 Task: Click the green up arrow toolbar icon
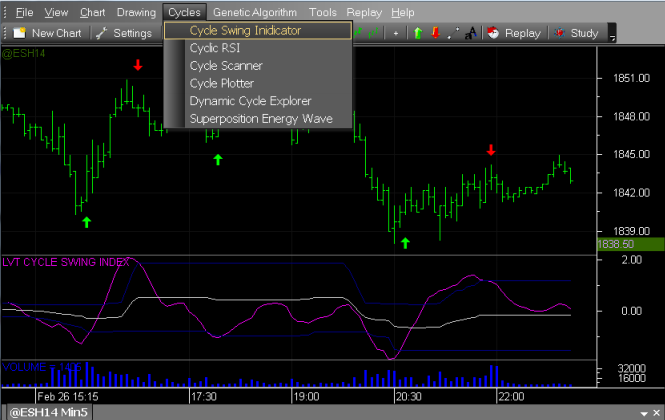[417, 33]
